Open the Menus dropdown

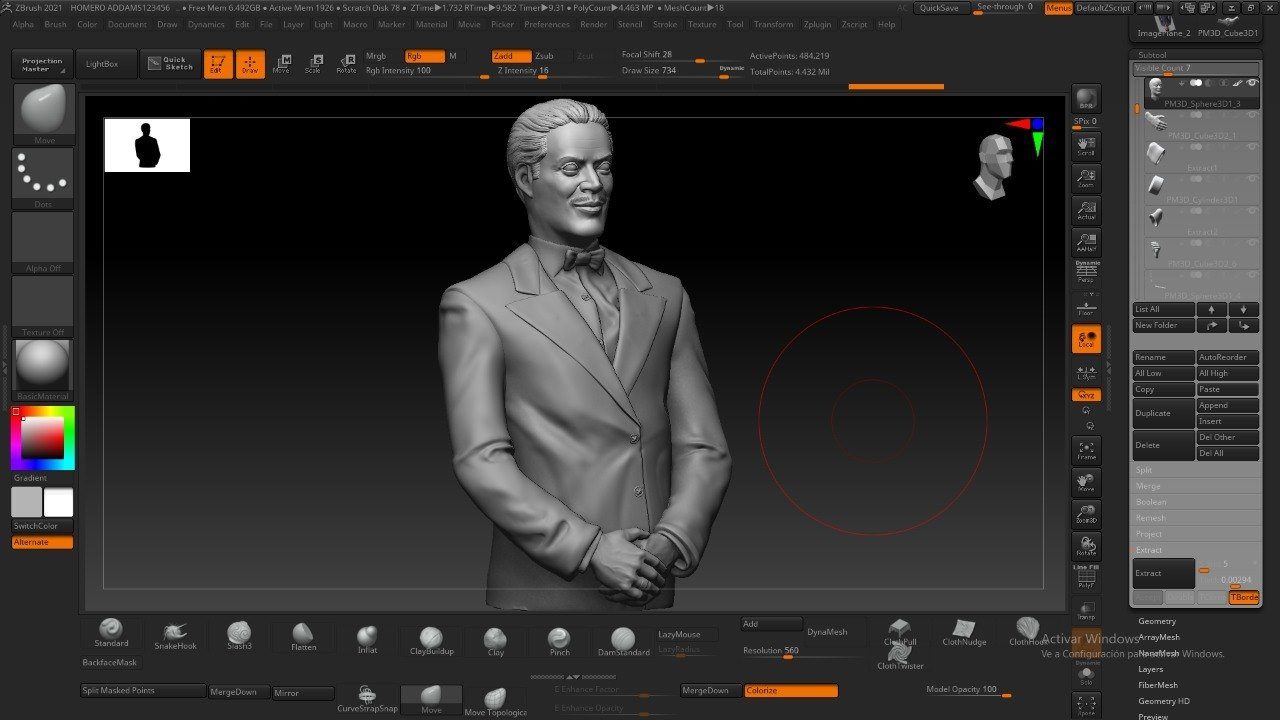1058,6
